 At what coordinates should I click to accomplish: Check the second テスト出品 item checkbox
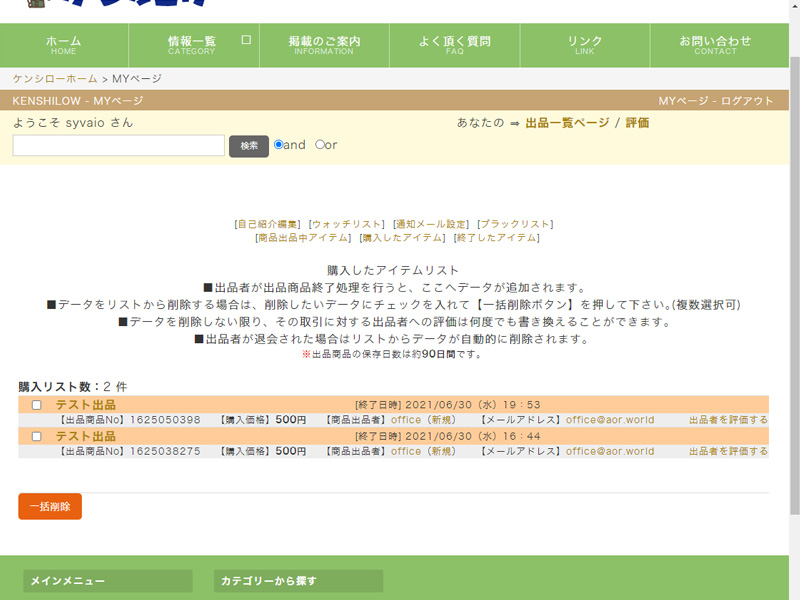[36, 434]
